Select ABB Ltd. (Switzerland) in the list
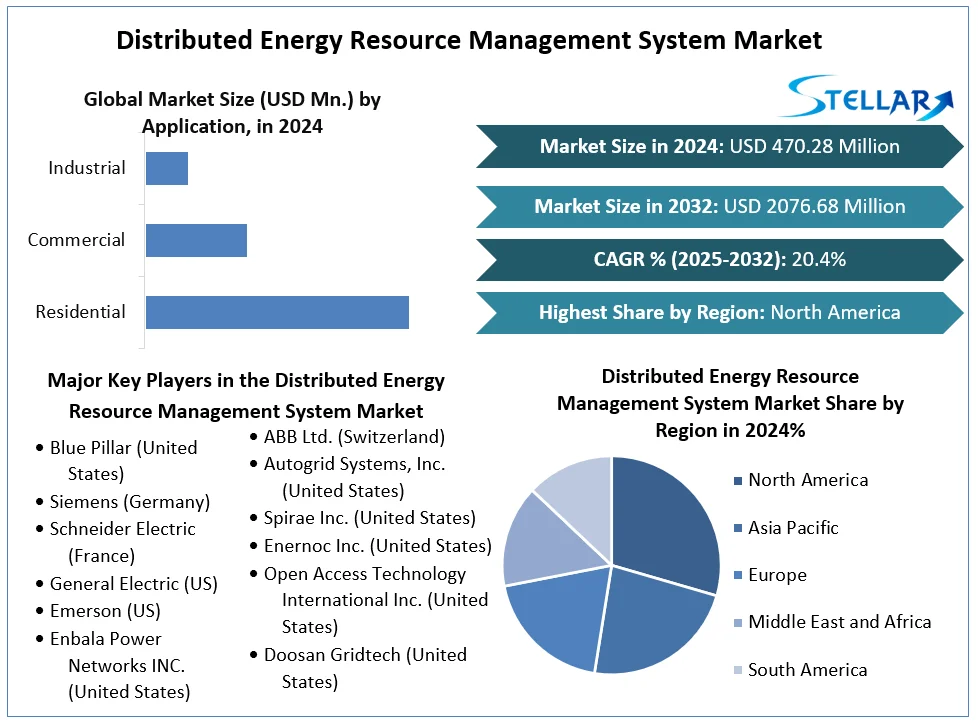Viewport: 978px width, 722px height. click(x=354, y=437)
